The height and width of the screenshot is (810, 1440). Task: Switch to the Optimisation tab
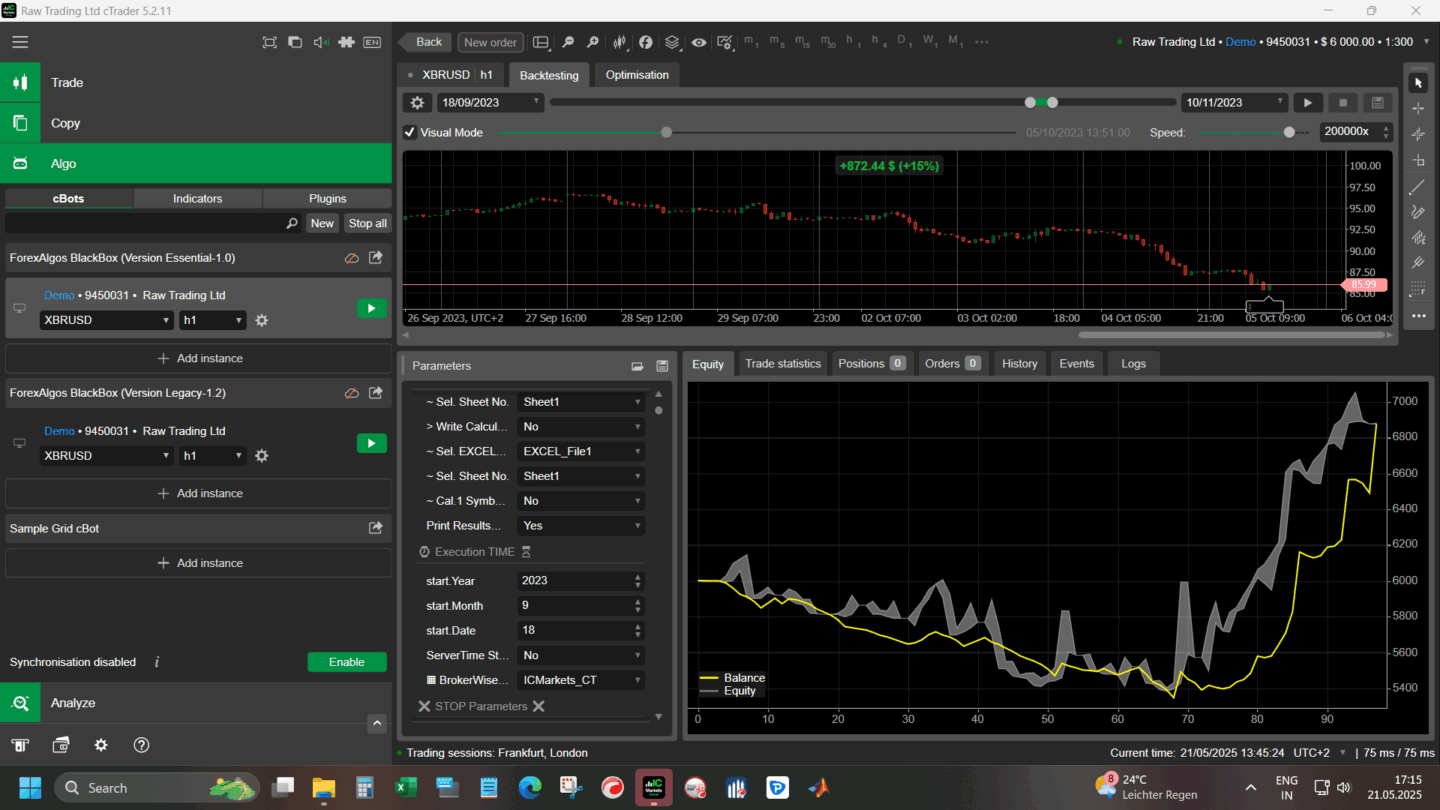[637, 75]
